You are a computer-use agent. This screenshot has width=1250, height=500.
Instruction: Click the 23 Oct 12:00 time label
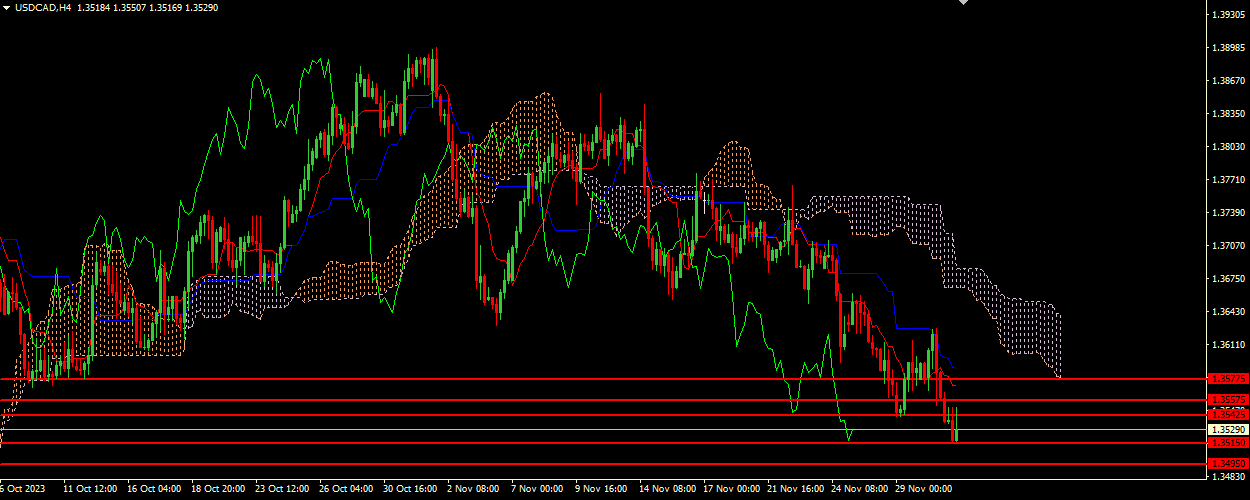(282, 491)
